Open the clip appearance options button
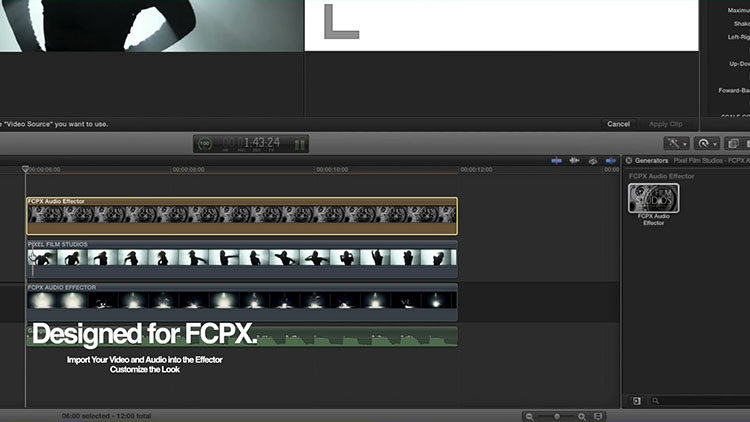 598,416
